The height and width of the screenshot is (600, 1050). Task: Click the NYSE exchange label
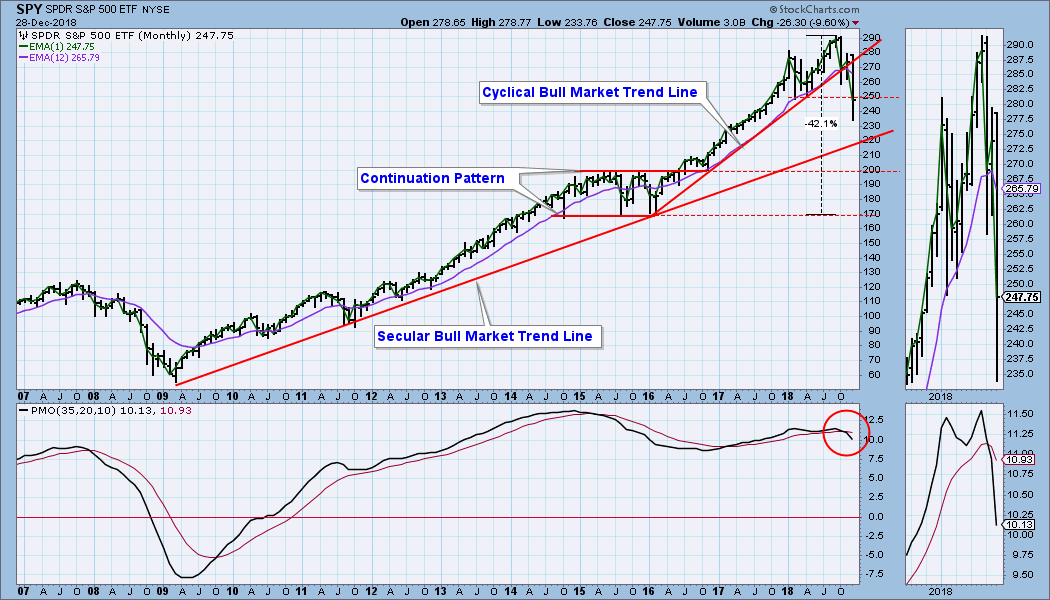155,10
